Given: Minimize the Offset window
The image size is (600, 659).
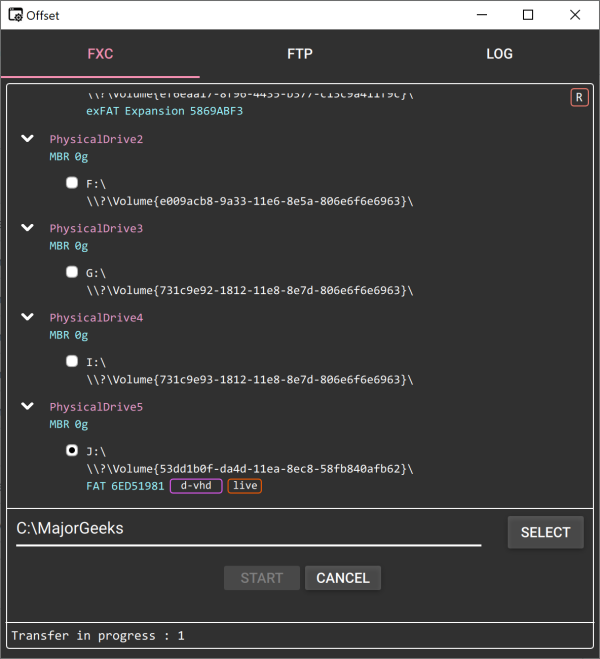Looking at the screenshot, I should (x=482, y=15).
